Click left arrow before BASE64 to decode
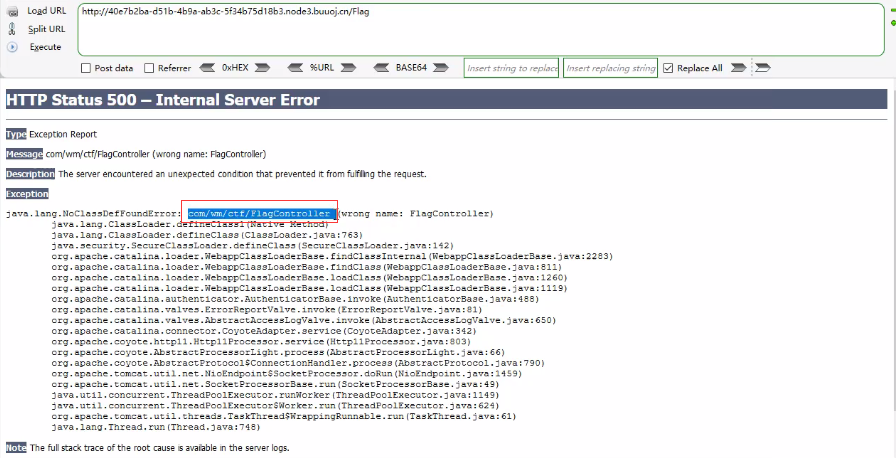 [x=381, y=68]
